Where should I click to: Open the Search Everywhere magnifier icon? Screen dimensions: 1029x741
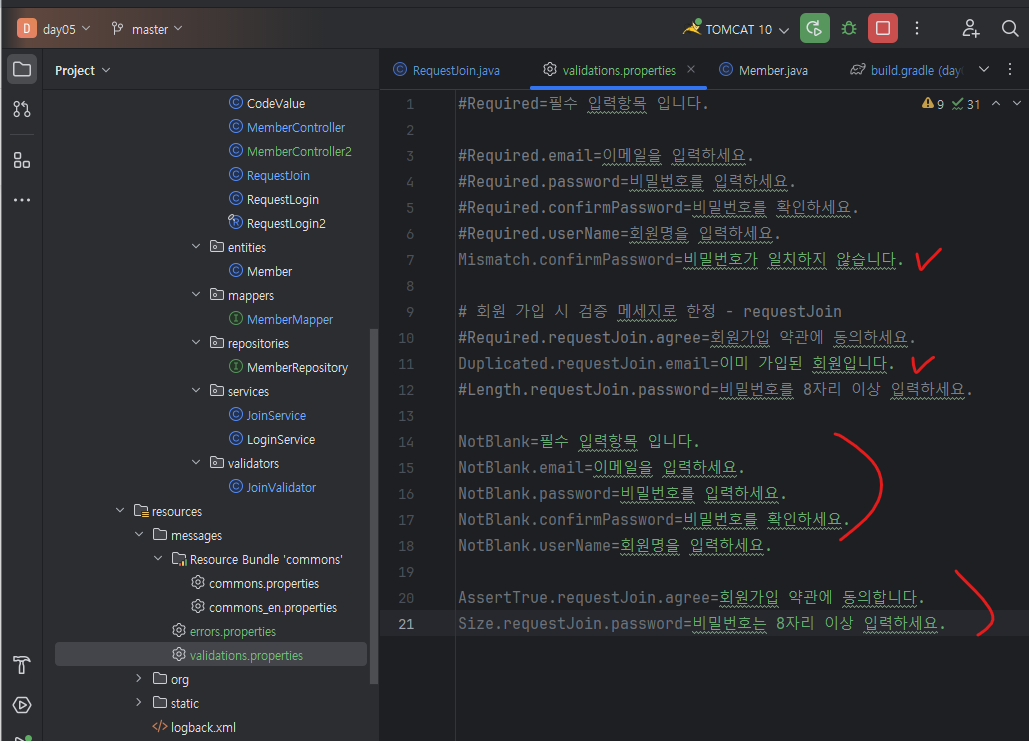point(1010,28)
